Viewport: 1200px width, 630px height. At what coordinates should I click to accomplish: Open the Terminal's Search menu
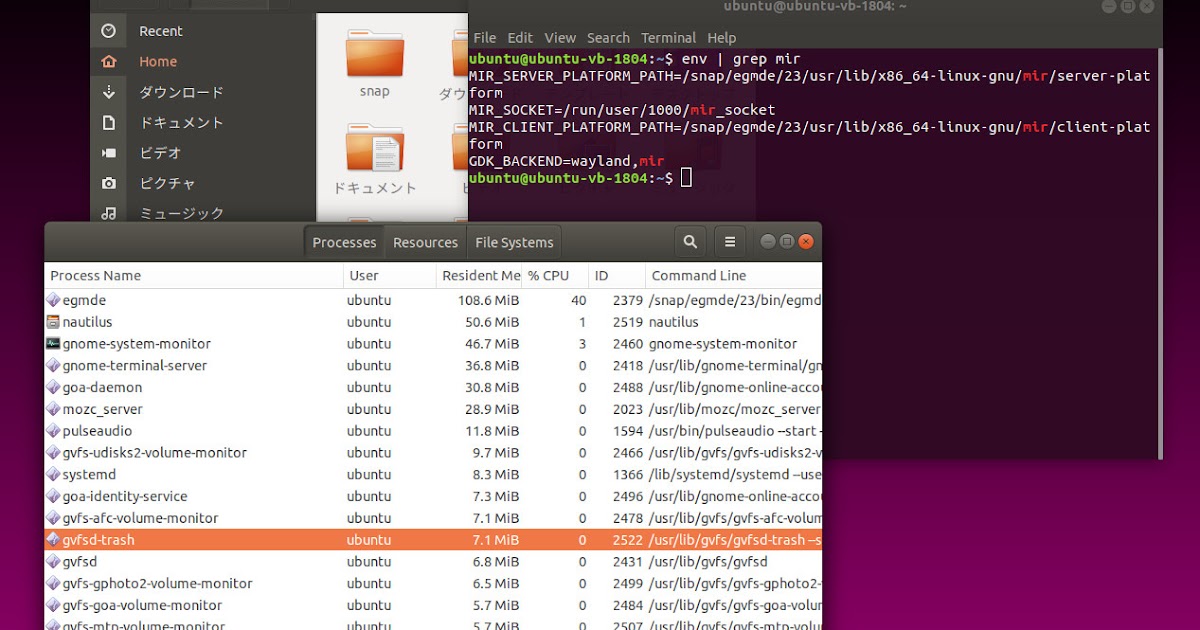[x=608, y=37]
